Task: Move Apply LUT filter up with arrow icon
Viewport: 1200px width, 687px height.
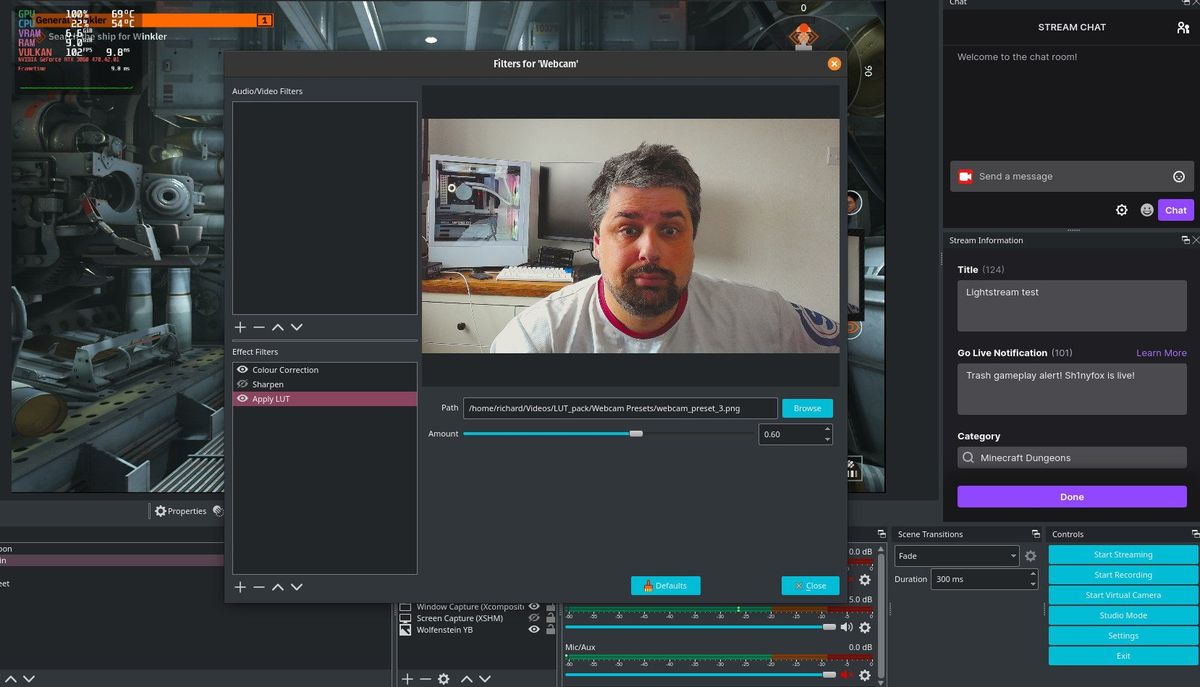Action: (277, 587)
